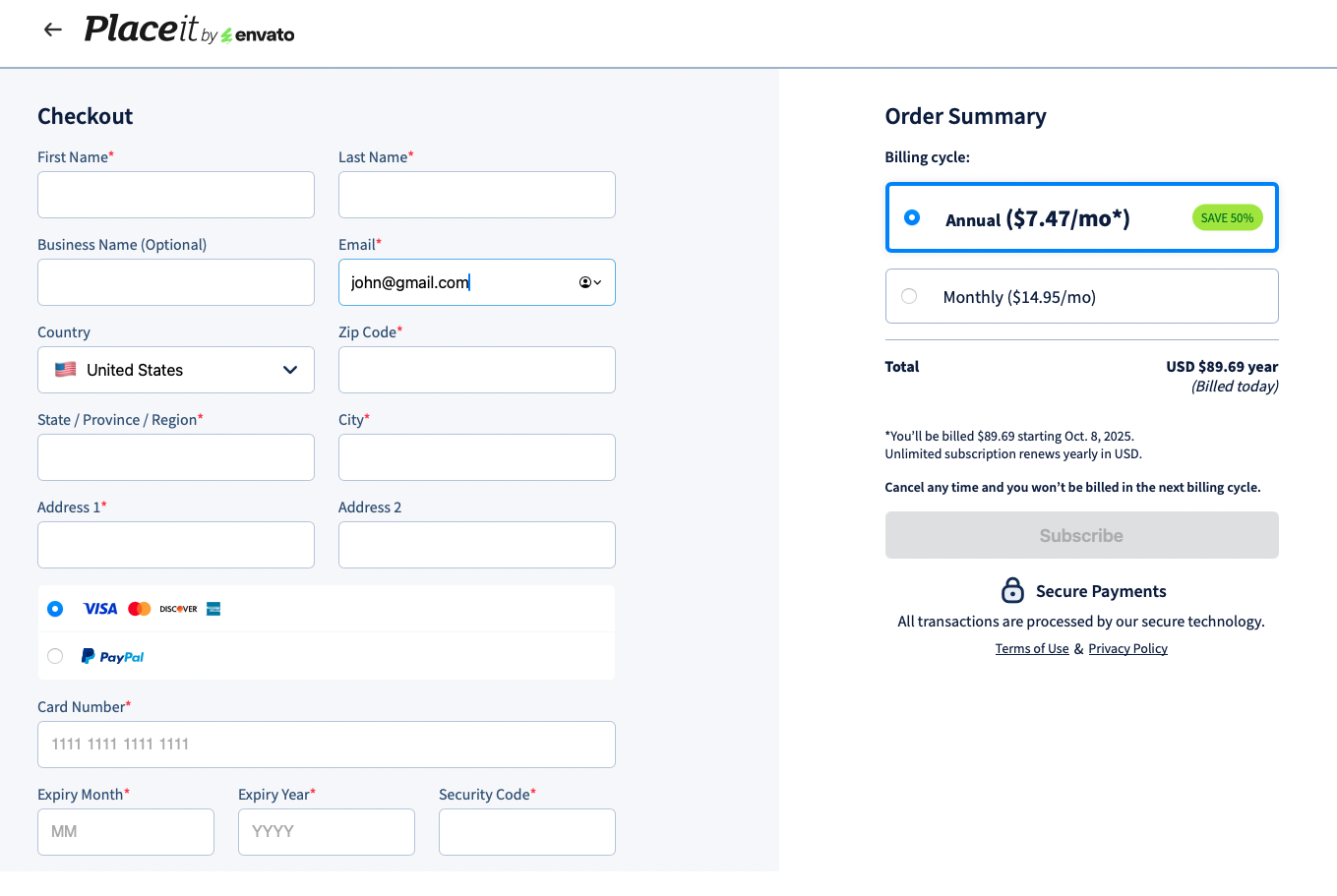Screen dimensions: 1337x896
Task: Click the Mastercard logo icon
Action: [140, 609]
